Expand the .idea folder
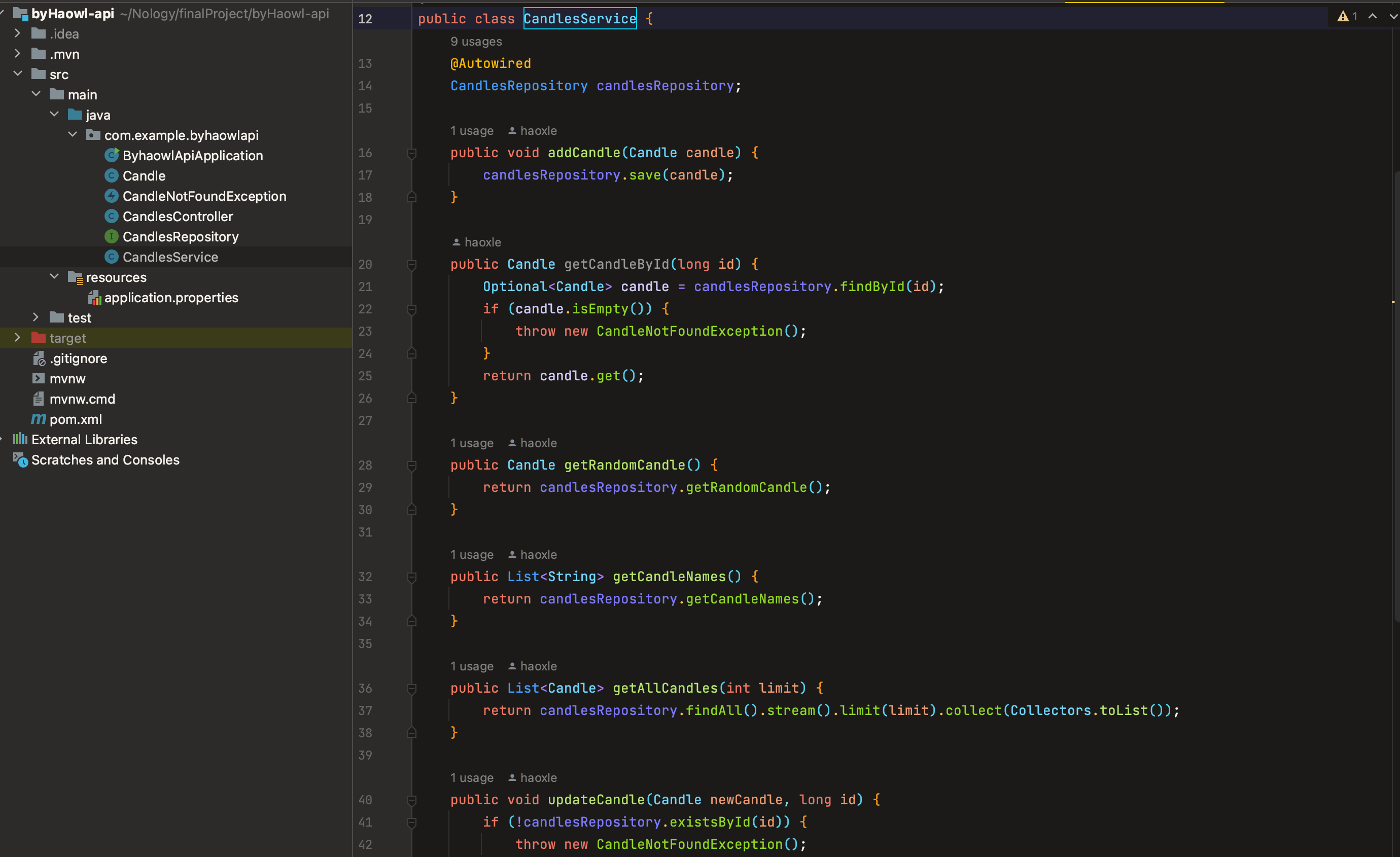This screenshot has width=1400, height=857. point(18,33)
